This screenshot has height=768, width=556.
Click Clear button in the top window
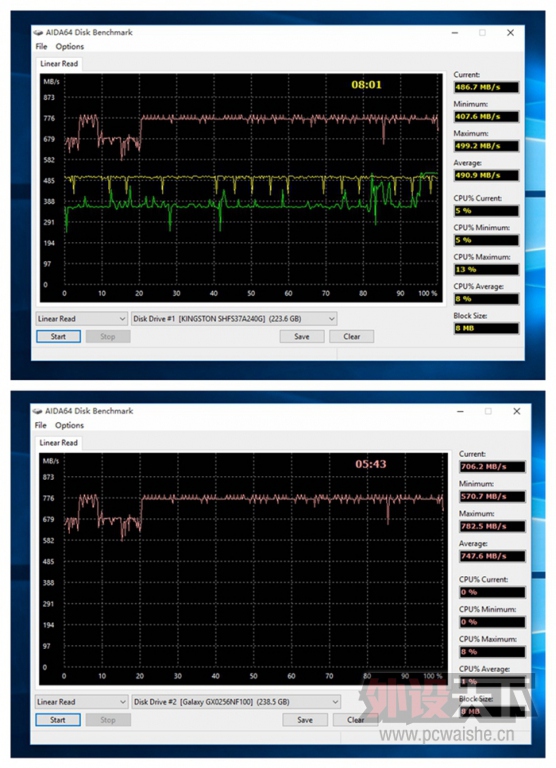pyautogui.click(x=352, y=336)
